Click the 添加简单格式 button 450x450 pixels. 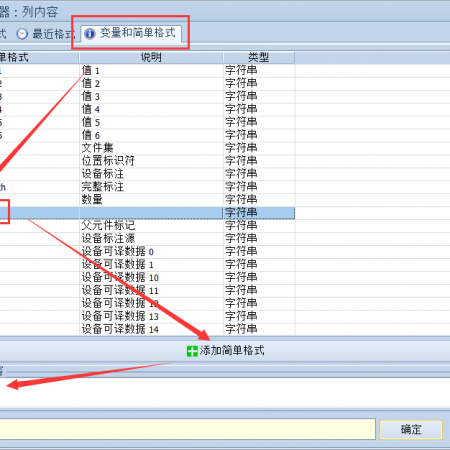(x=225, y=351)
